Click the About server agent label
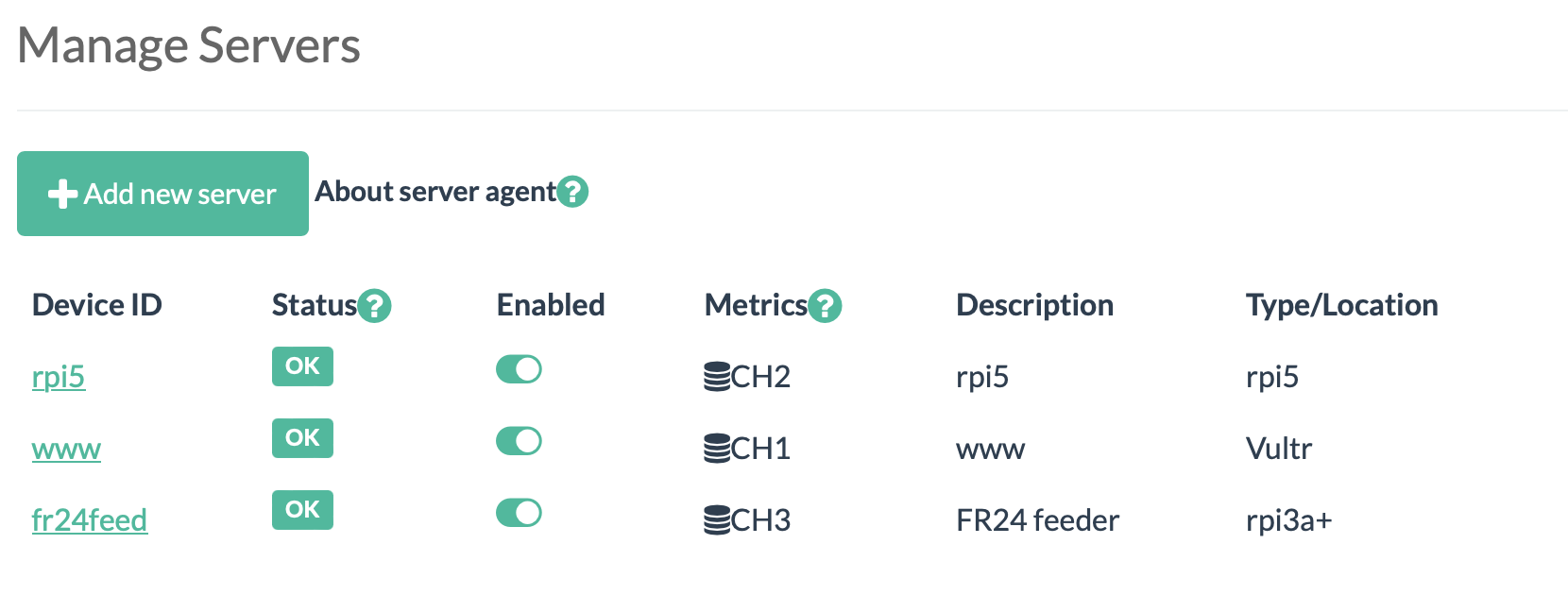Screen dimensions: 1568x595 (x=435, y=191)
